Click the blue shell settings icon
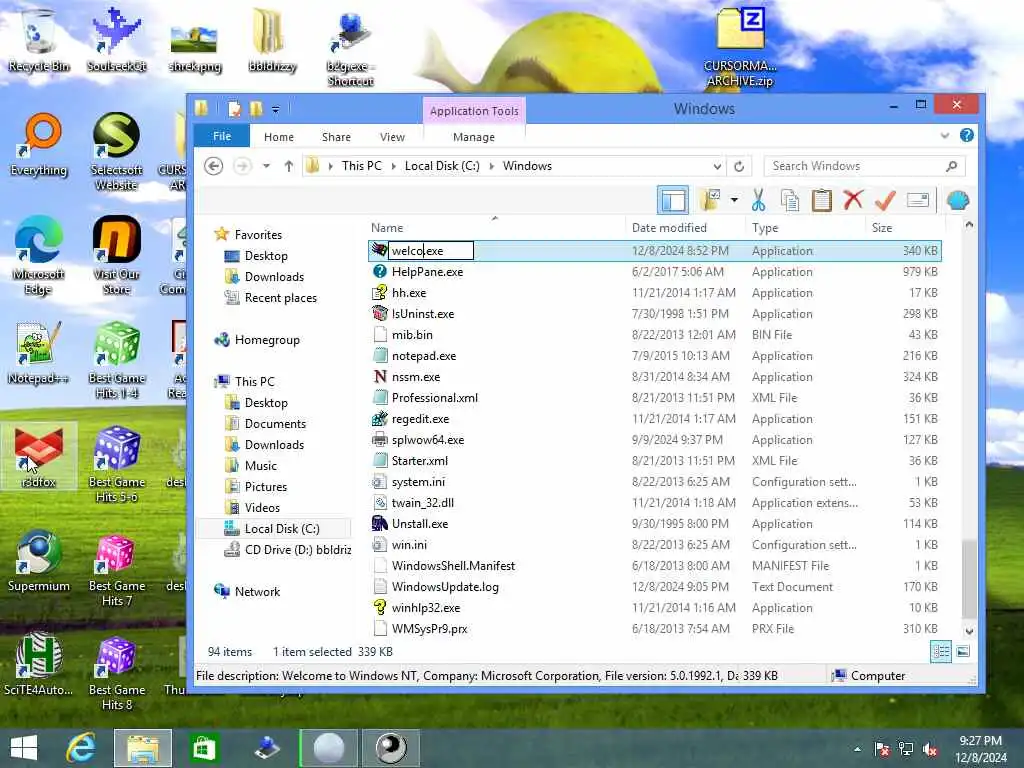Viewport: 1024px width, 768px height. click(957, 200)
